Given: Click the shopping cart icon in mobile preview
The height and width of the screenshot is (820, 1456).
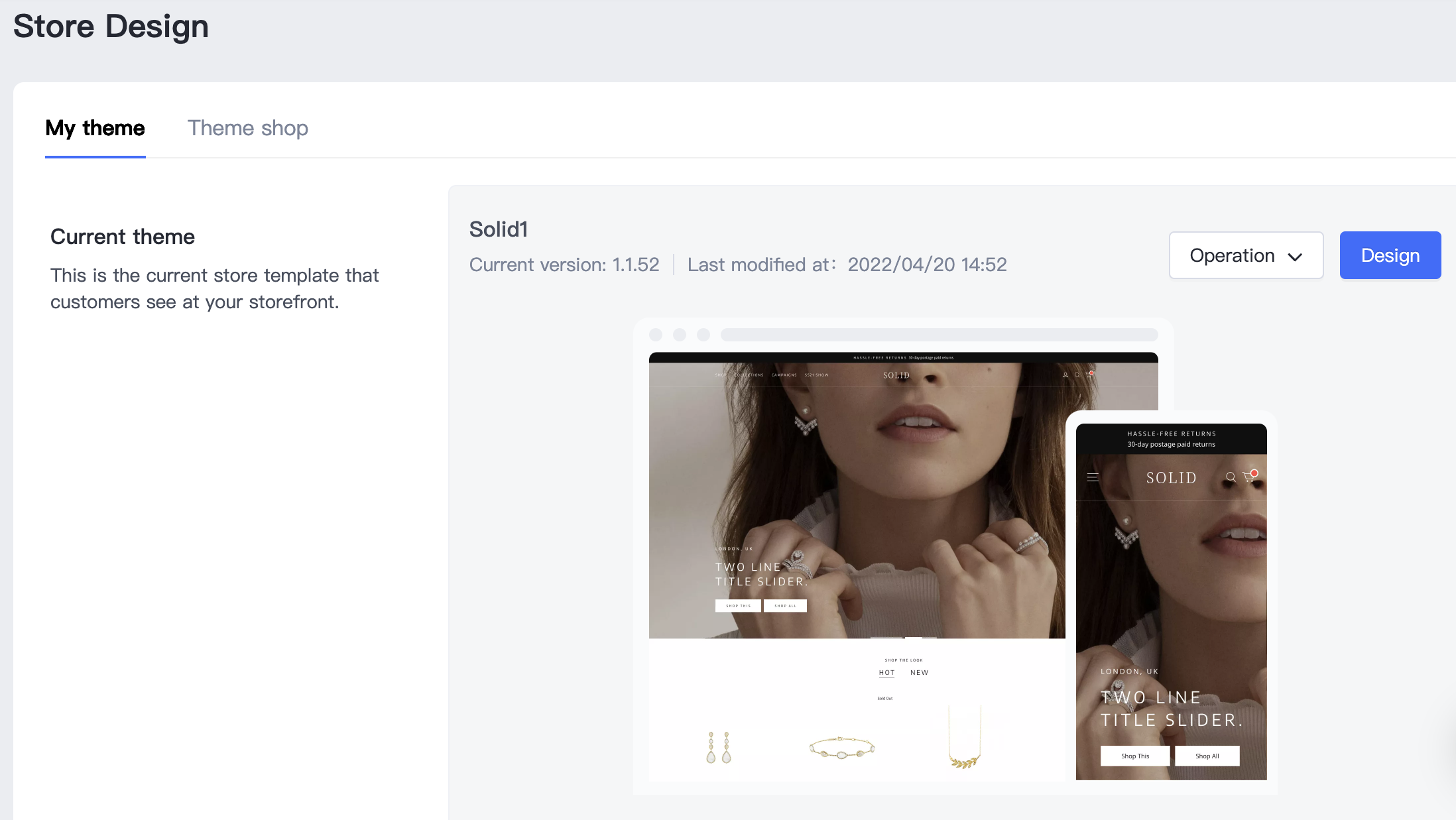Looking at the screenshot, I should coord(1249,477).
